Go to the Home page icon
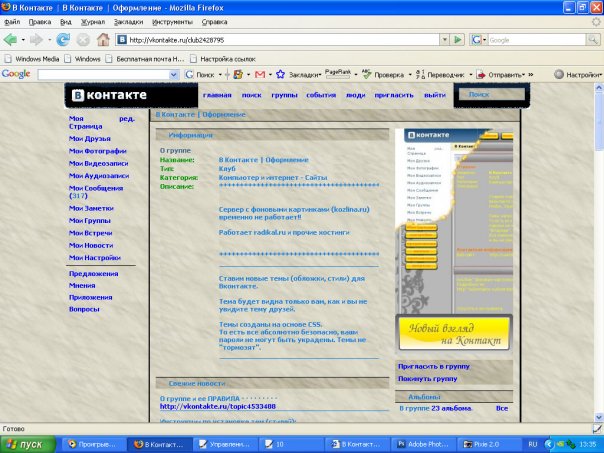Image resolution: width=604 pixels, height=453 pixels. [103, 40]
